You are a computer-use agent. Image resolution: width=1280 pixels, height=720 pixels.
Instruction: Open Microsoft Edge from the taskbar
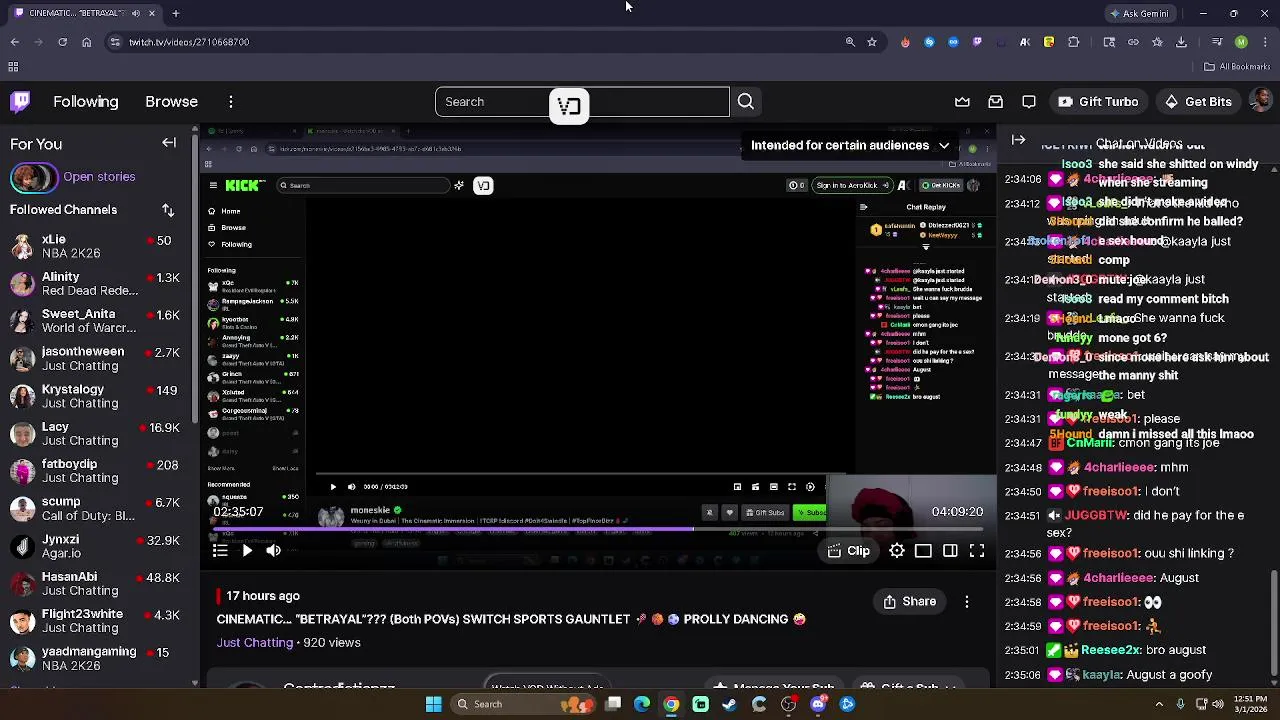(x=642, y=704)
